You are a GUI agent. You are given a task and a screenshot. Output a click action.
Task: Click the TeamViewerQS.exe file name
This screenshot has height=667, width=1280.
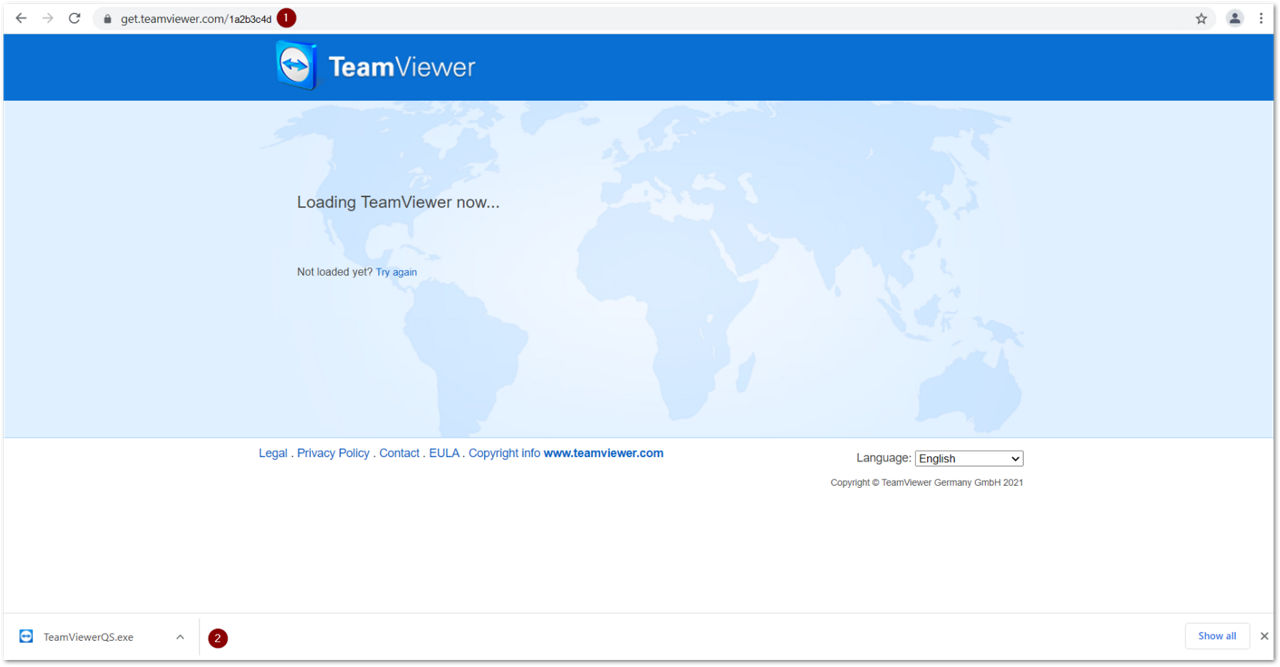88,637
